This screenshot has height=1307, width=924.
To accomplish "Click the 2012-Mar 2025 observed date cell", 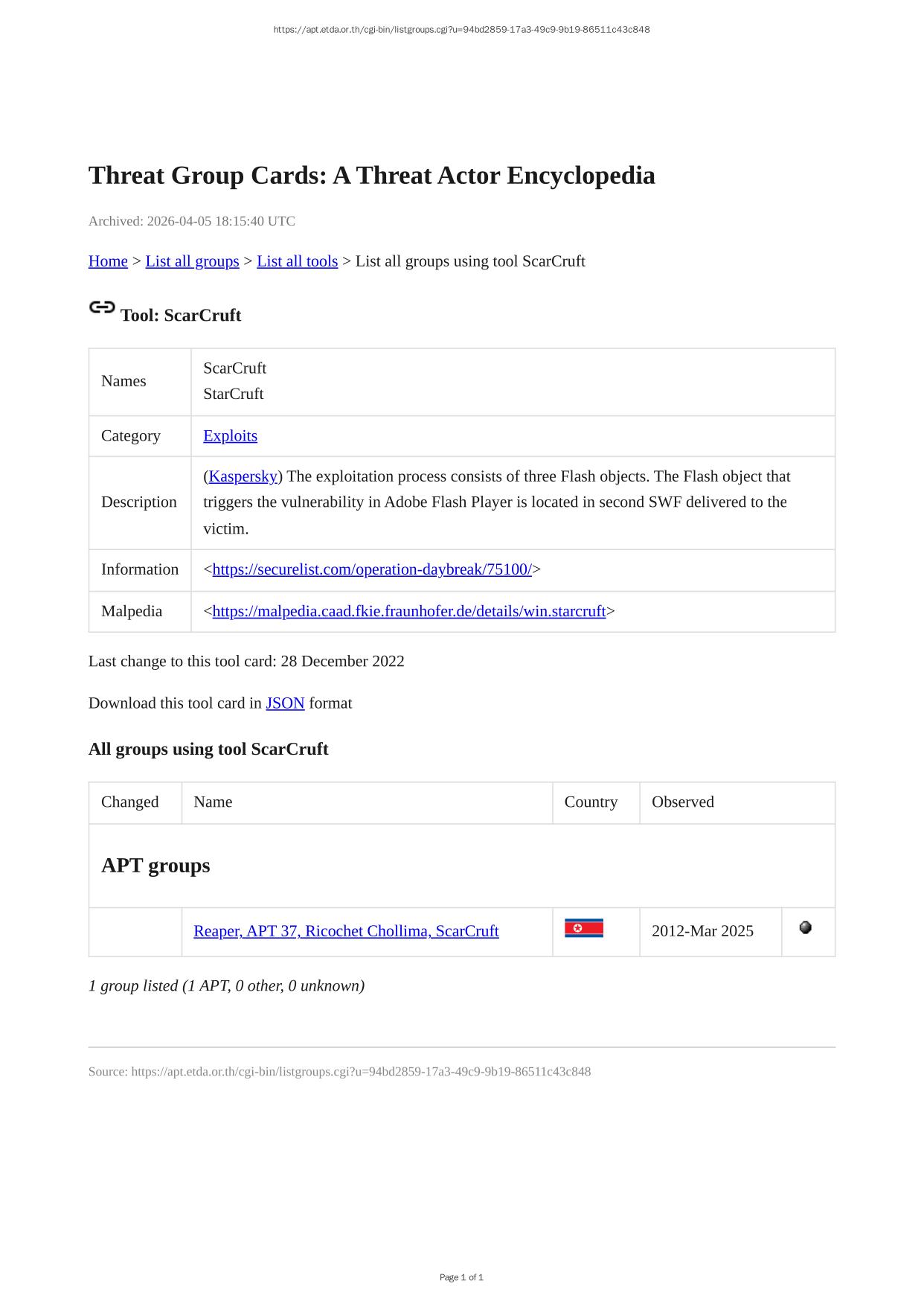I will pos(702,931).
